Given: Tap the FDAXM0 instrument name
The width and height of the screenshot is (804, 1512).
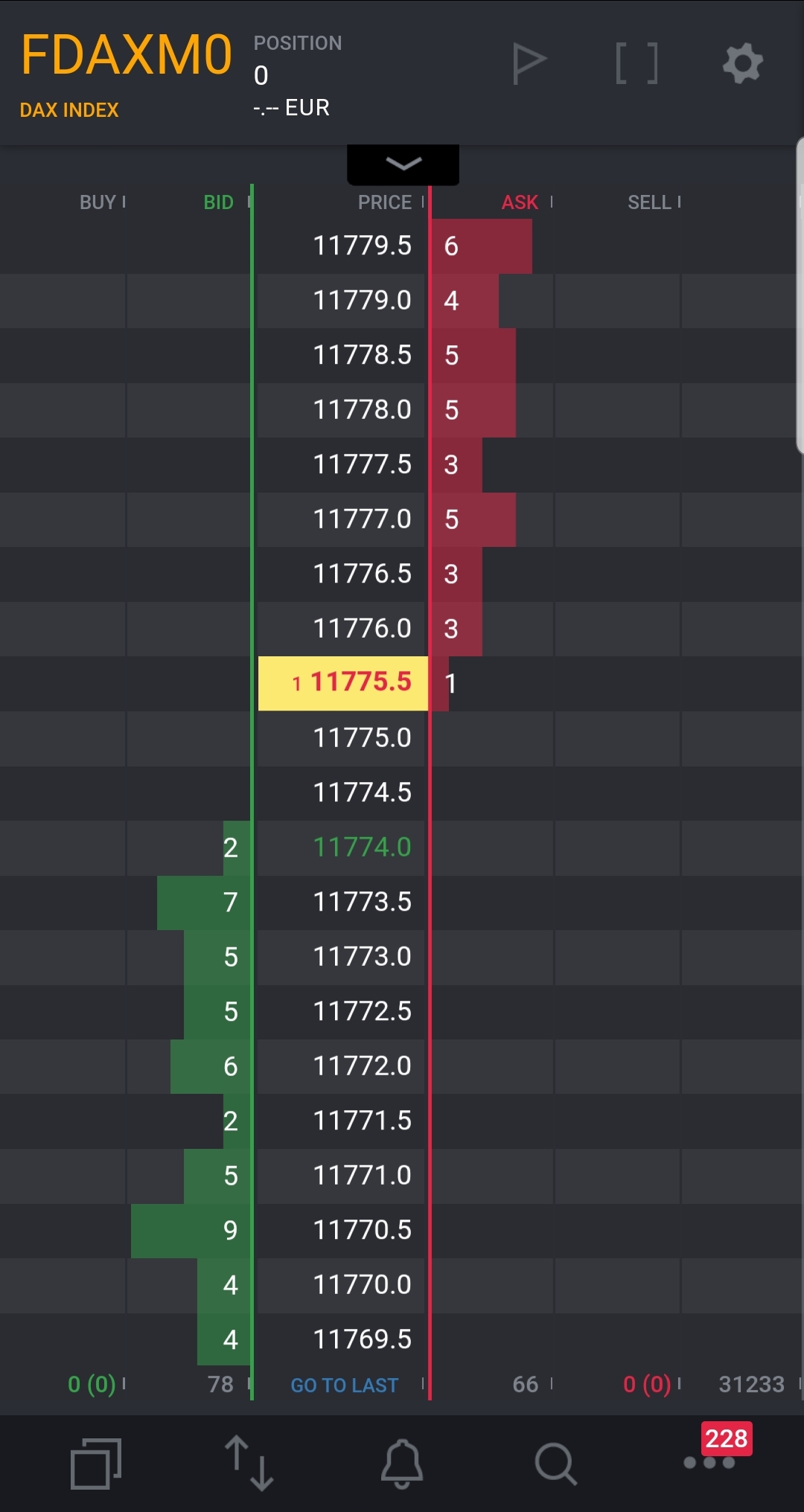Looking at the screenshot, I should click(x=125, y=54).
